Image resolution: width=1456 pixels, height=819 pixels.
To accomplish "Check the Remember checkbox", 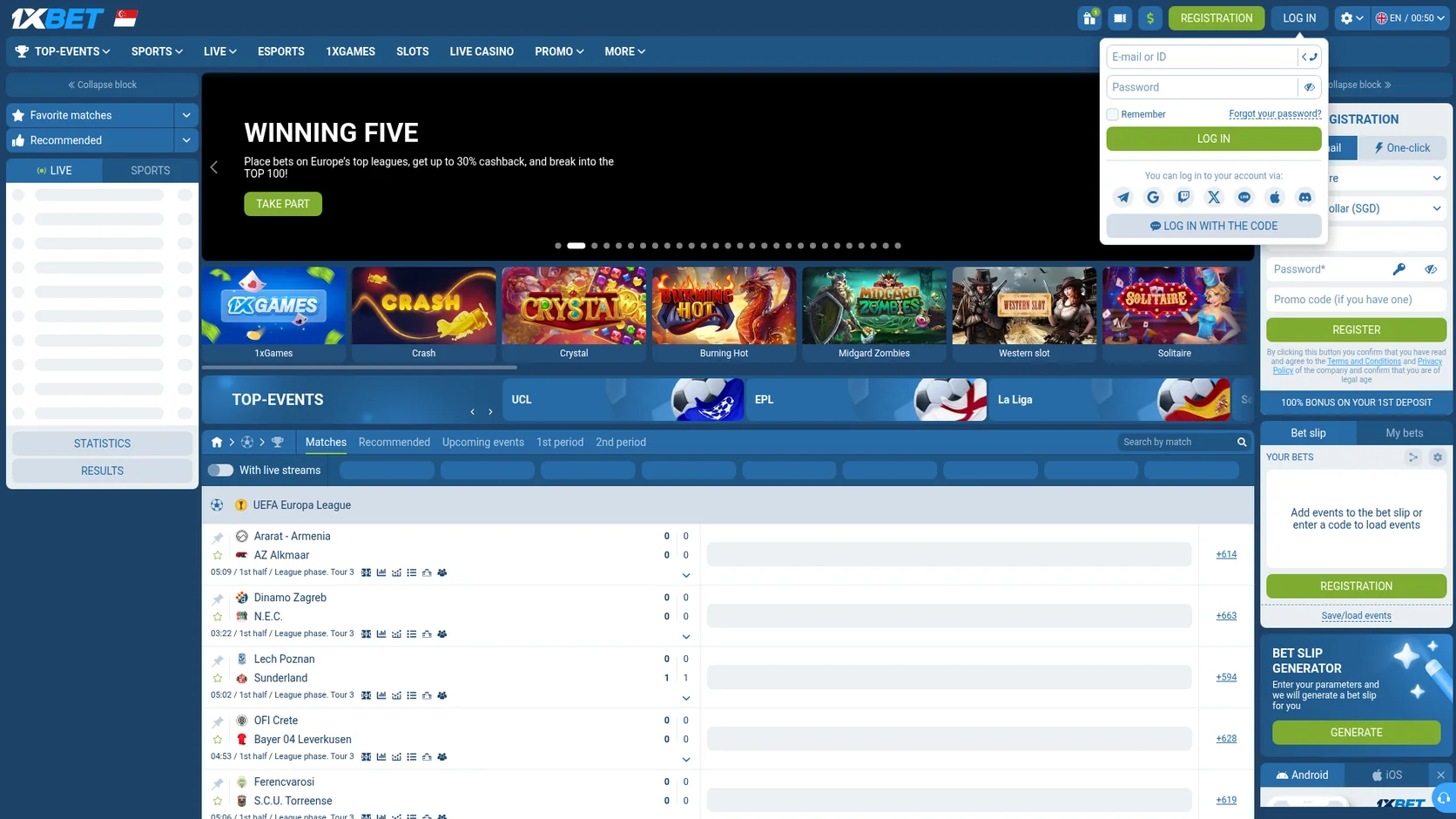I will [x=1112, y=114].
